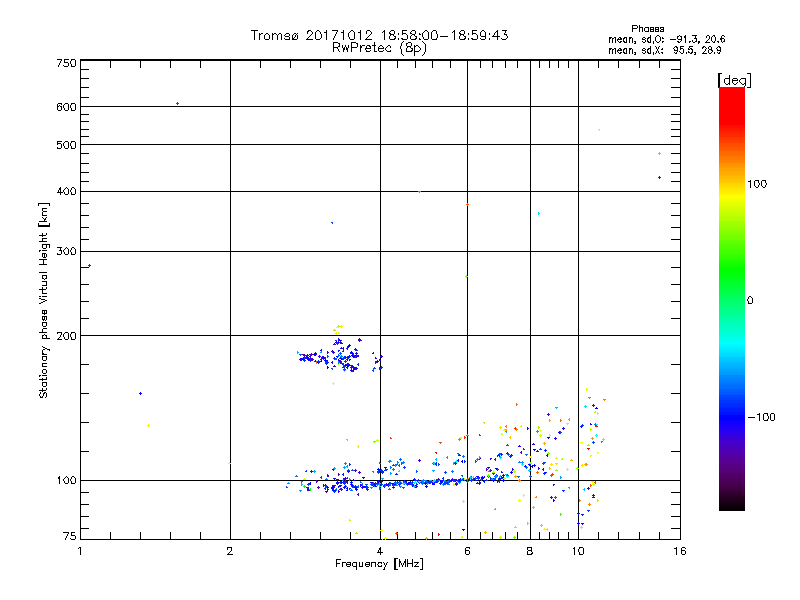Click the y-axis tick label '750'
The height and width of the screenshot is (600, 800).
click(67, 63)
